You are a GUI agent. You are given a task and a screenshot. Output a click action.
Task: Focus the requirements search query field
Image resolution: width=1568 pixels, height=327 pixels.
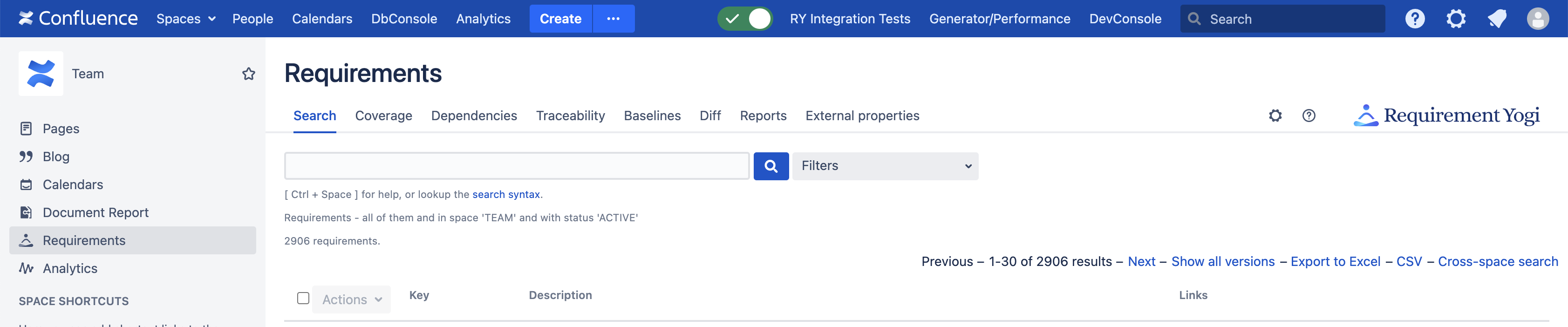click(x=516, y=166)
